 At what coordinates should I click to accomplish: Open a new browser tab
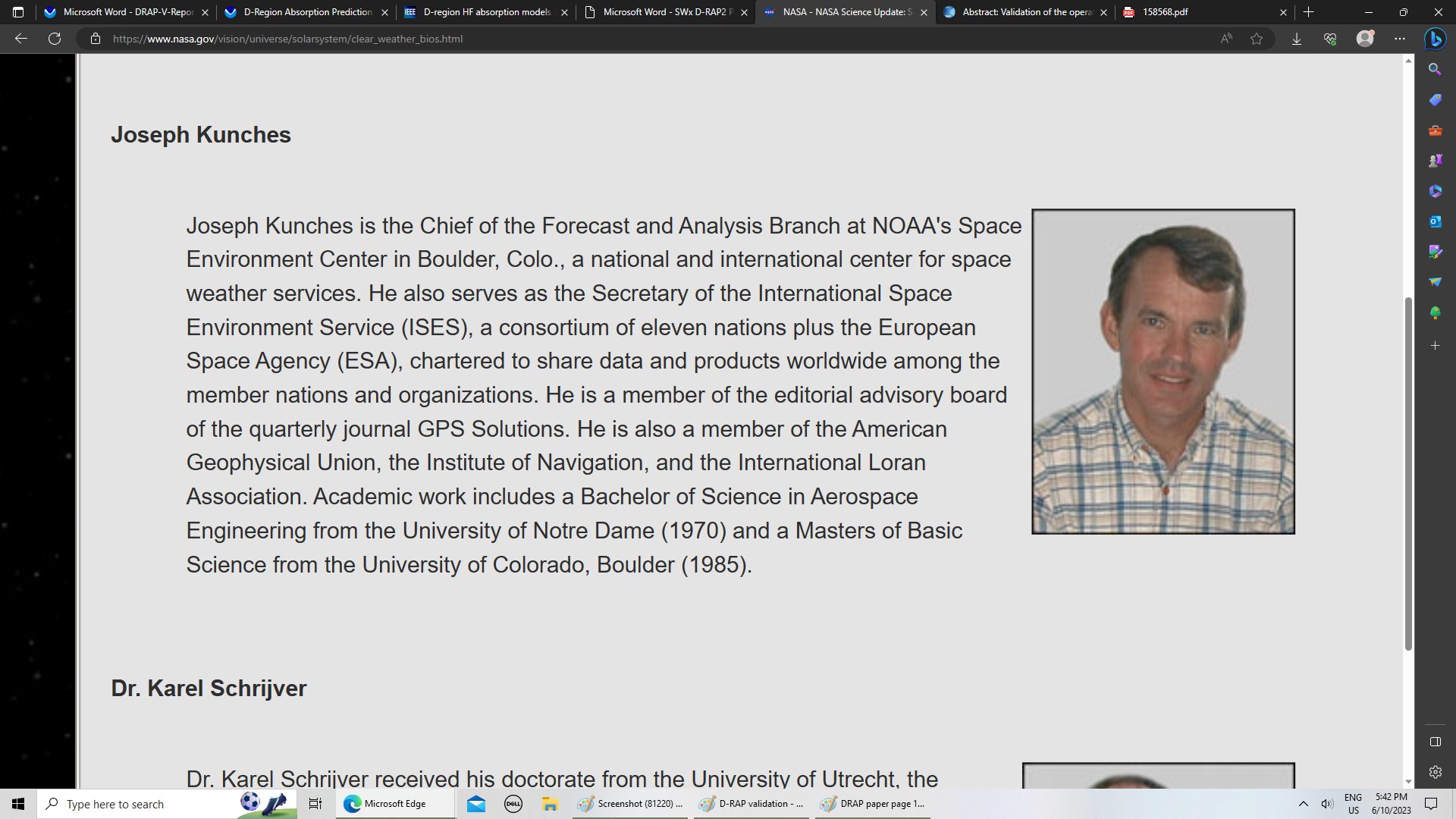click(x=1308, y=12)
